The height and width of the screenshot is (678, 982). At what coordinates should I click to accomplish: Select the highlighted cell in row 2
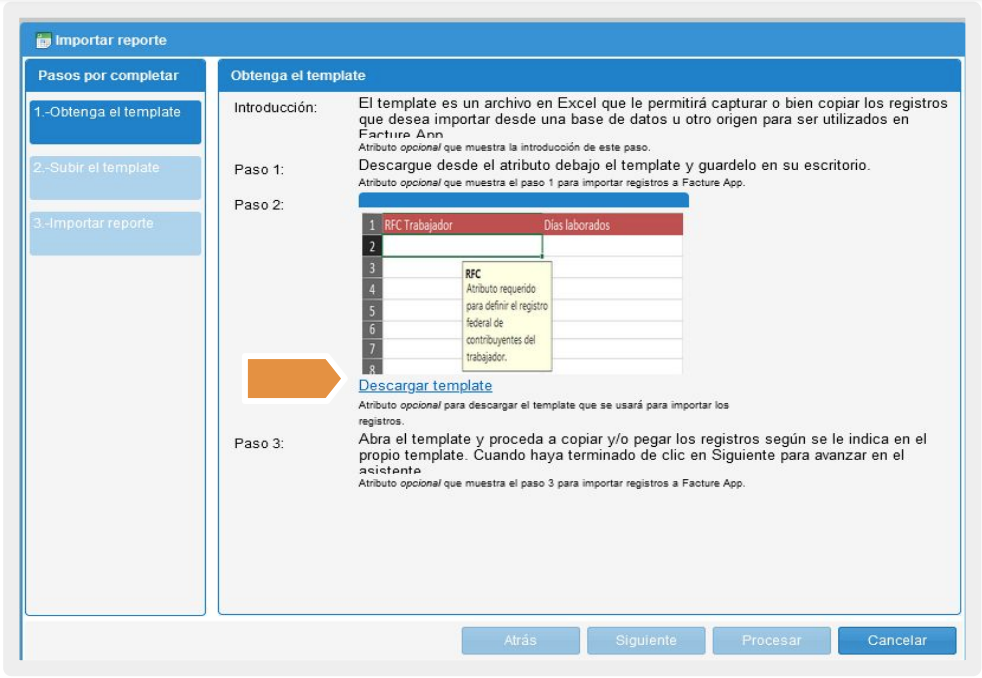coord(461,246)
